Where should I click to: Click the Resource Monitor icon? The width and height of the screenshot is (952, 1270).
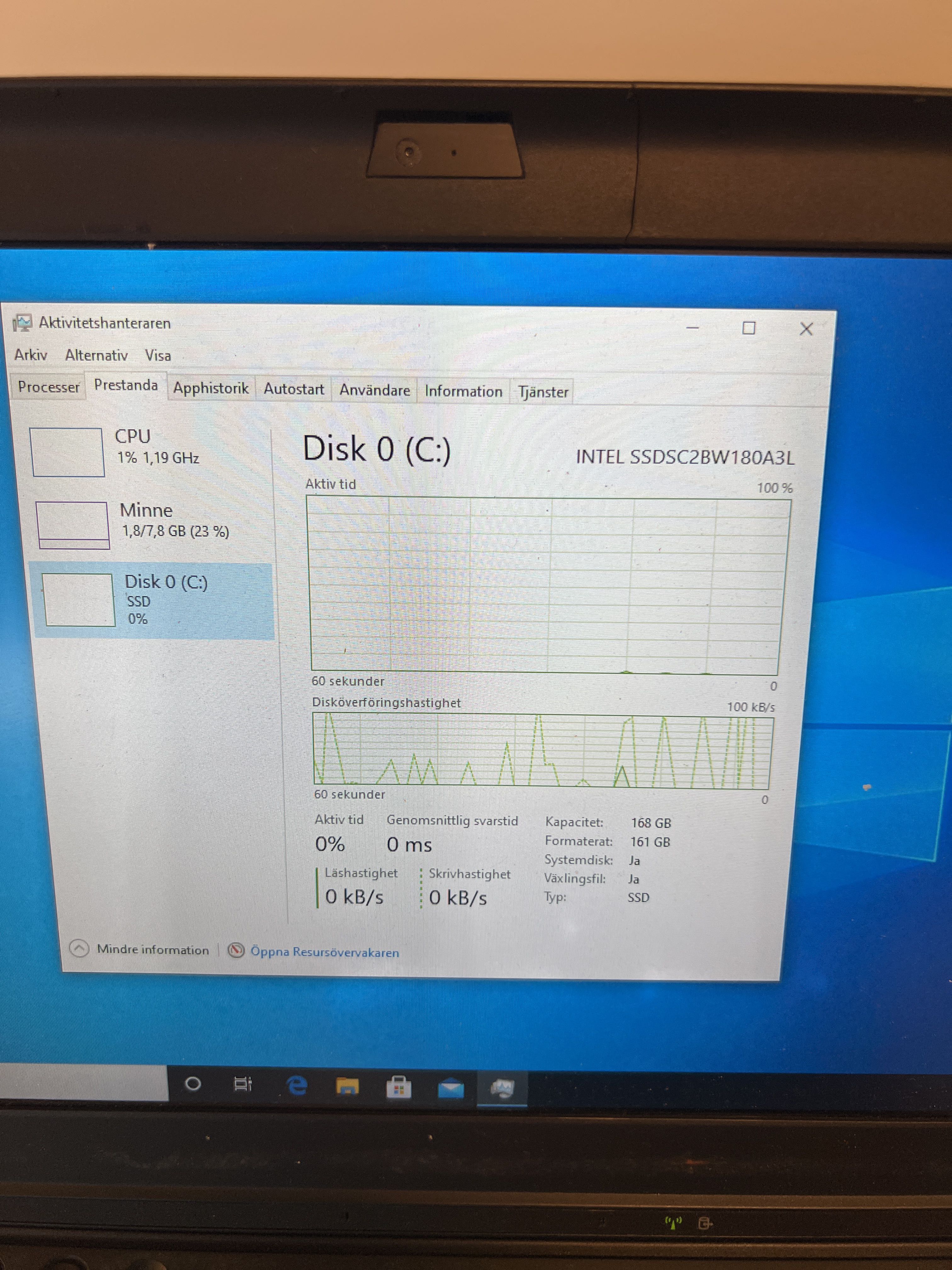coord(236,951)
